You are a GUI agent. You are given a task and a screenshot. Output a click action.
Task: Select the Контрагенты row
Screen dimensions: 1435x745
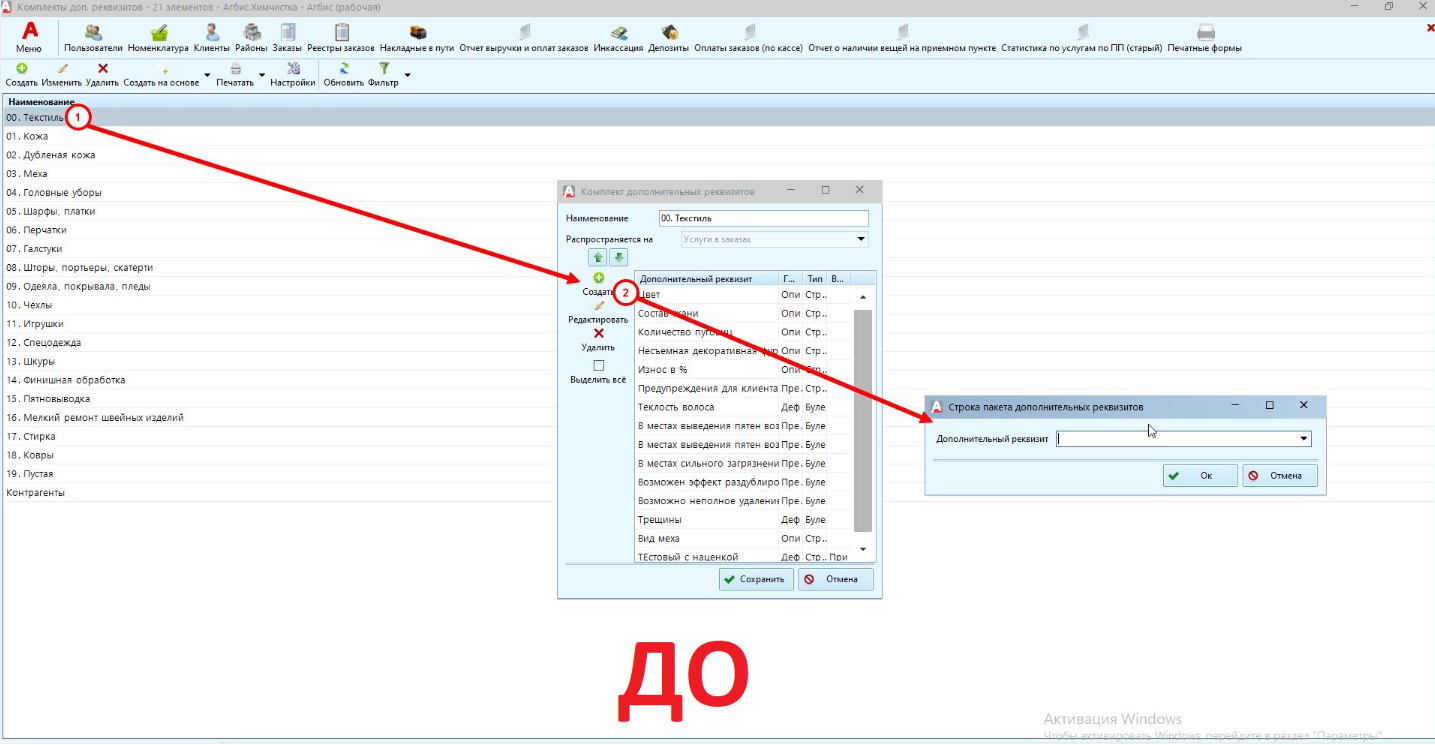pos(717,492)
